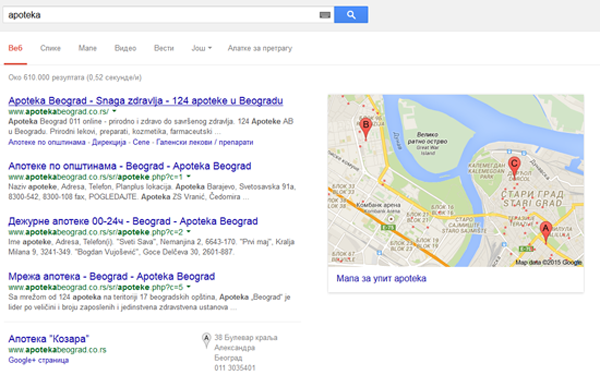Click the Велико ратно острво label on map
The image size is (600, 375).
coord(427,138)
